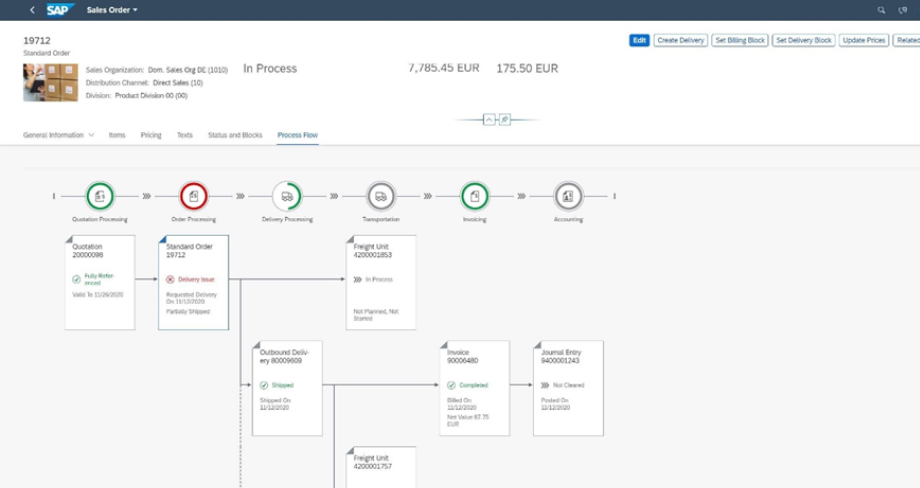This screenshot has height=488, width=920.
Task: Click Not Planned, Not Started text
Action: (376, 315)
